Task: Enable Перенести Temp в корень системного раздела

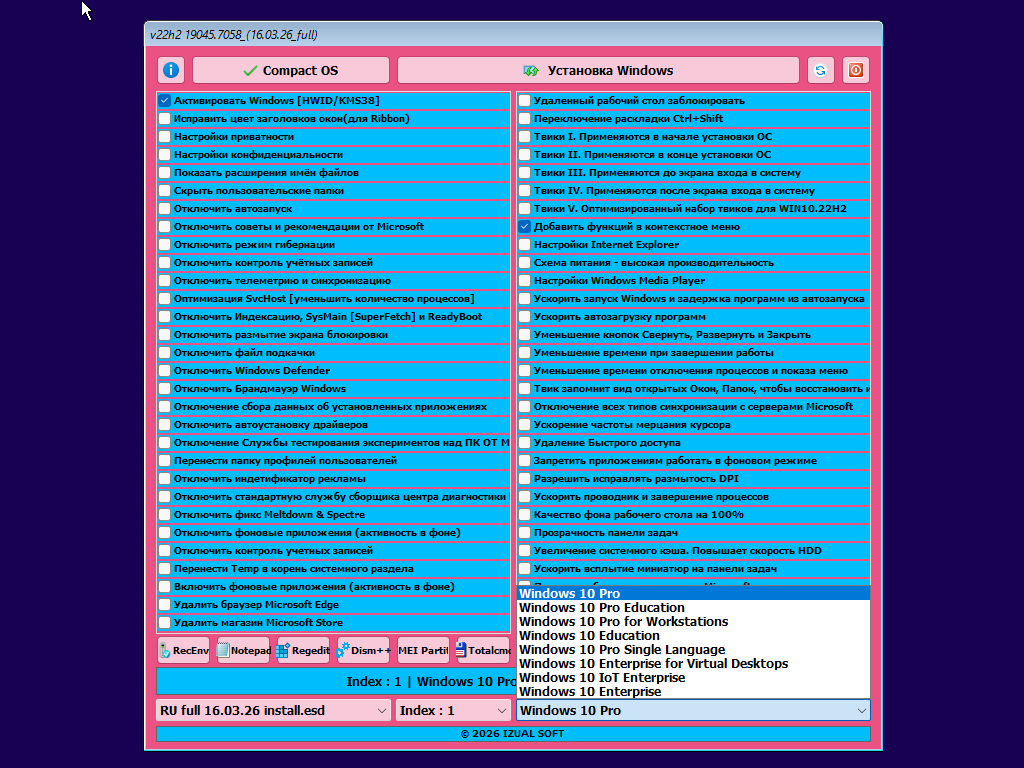Action: (165, 569)
